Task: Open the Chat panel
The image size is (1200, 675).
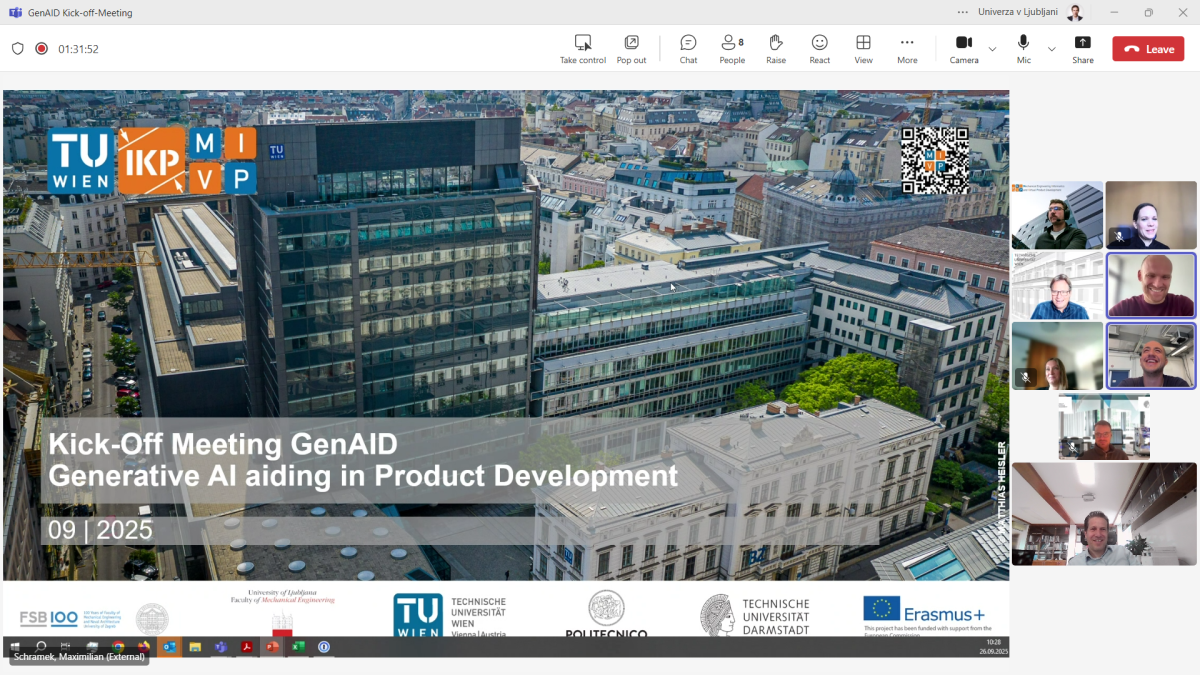Action: coord(688,48)
